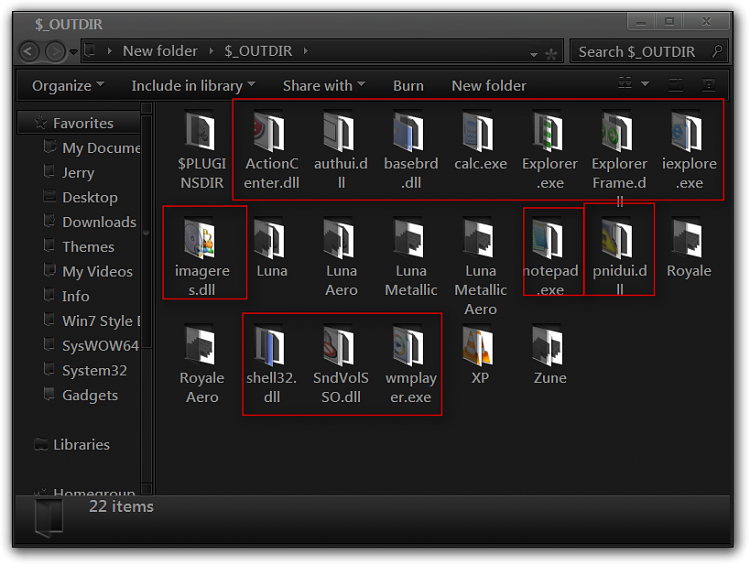Select the iexplore.exe folder icon

688,132
